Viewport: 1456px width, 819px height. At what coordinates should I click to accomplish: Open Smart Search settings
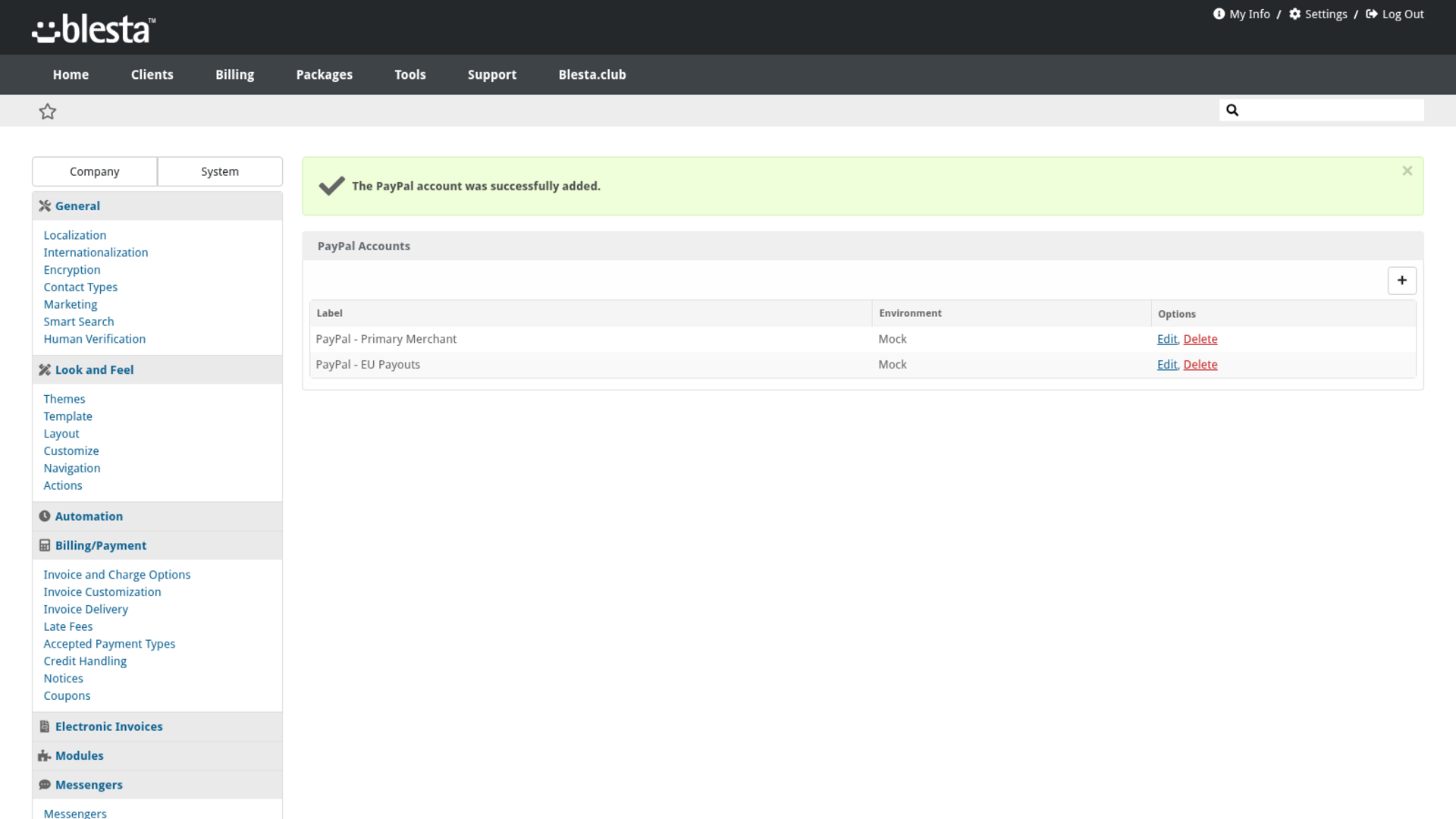tap(79, 322)
